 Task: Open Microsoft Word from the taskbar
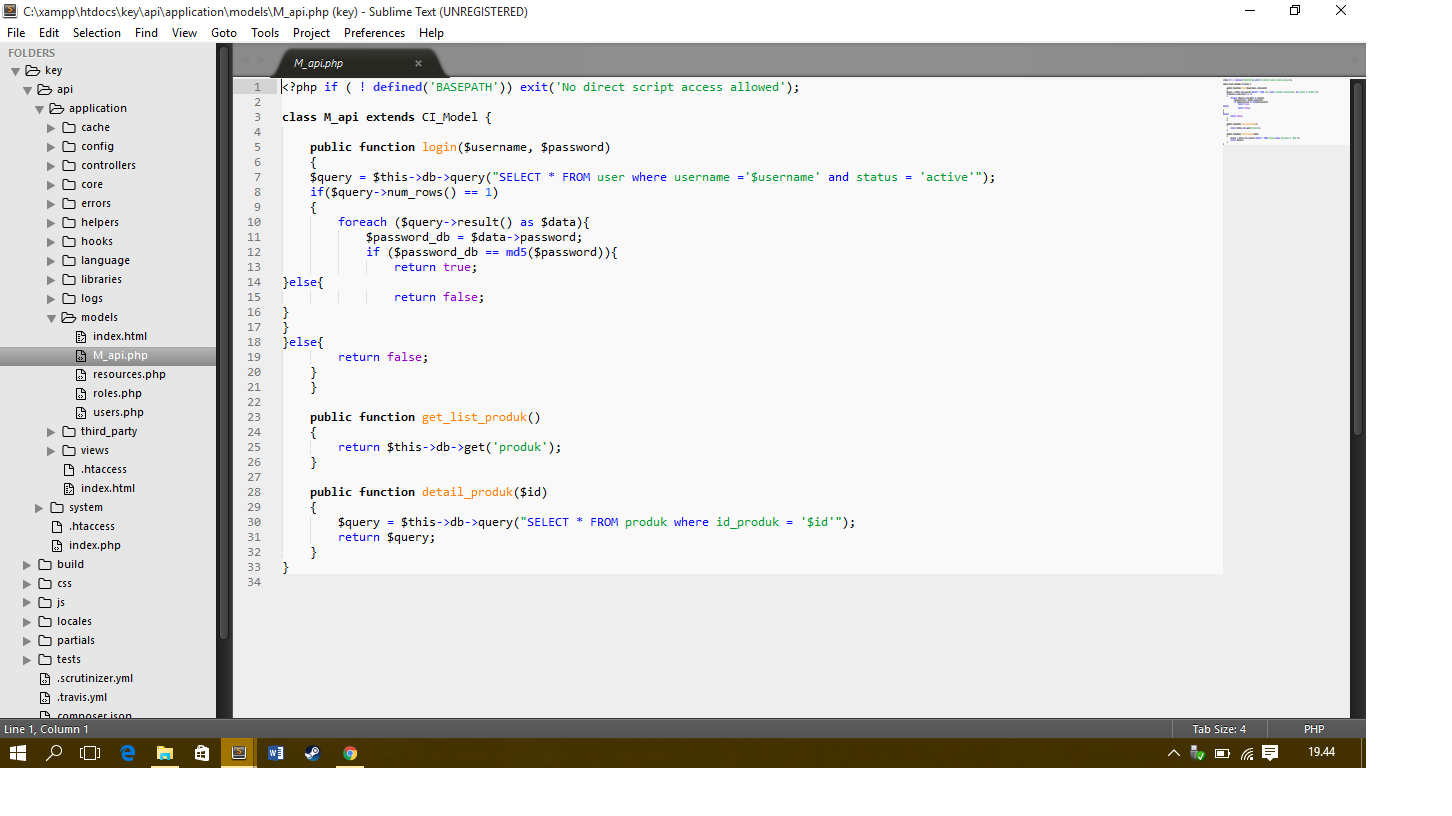[x=275, y=752]
